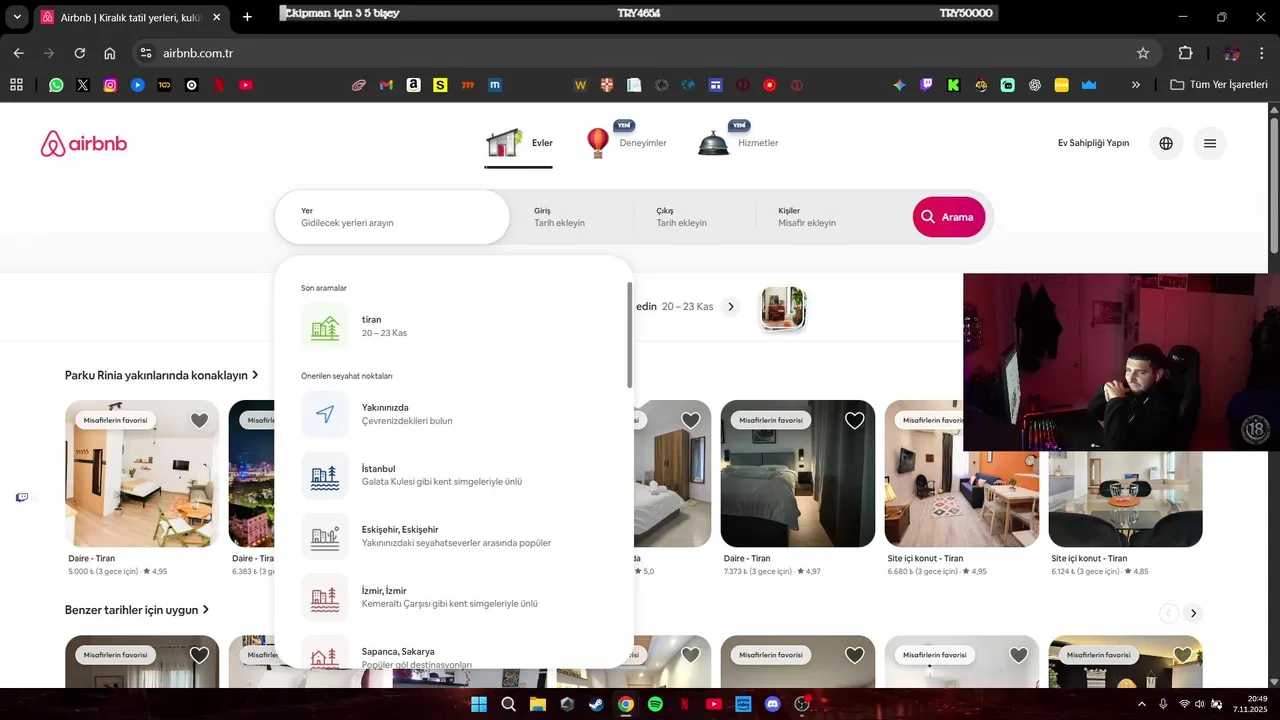Show next listings with the right carousel arrow
Viewport: 1280px width, 720px height.
click(1193, 613)
